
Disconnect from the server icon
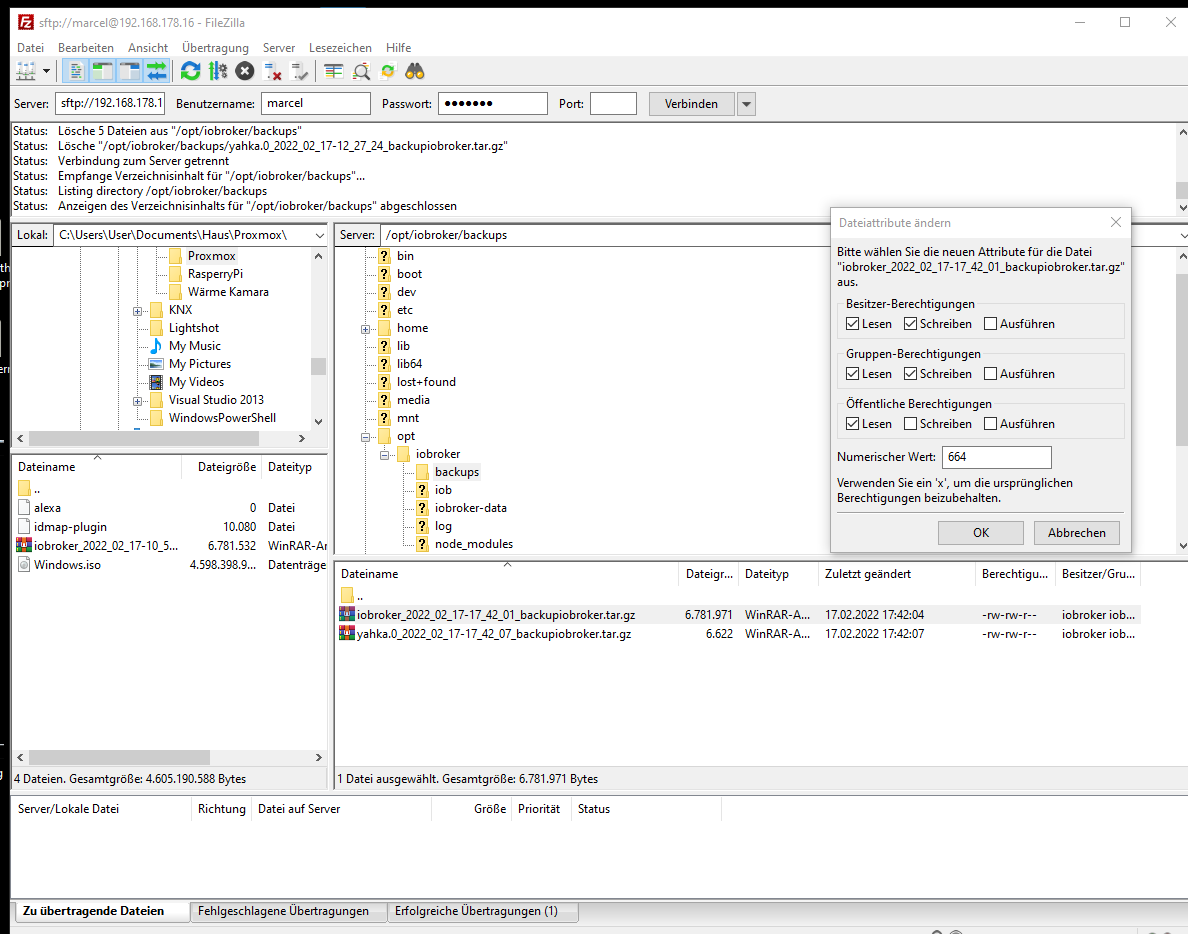coord(272,72)
